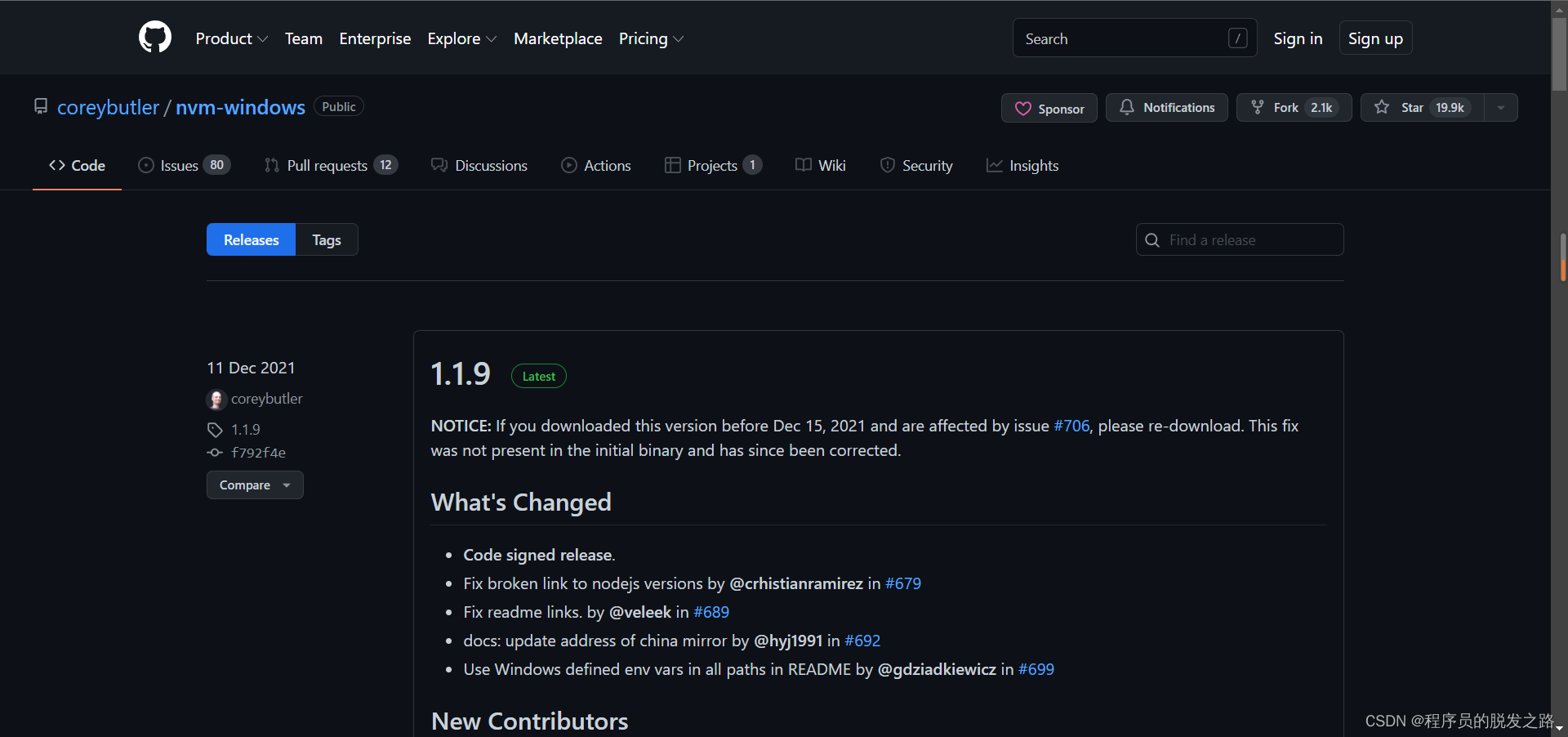Open the Issues tab

[x=184, y=166]
